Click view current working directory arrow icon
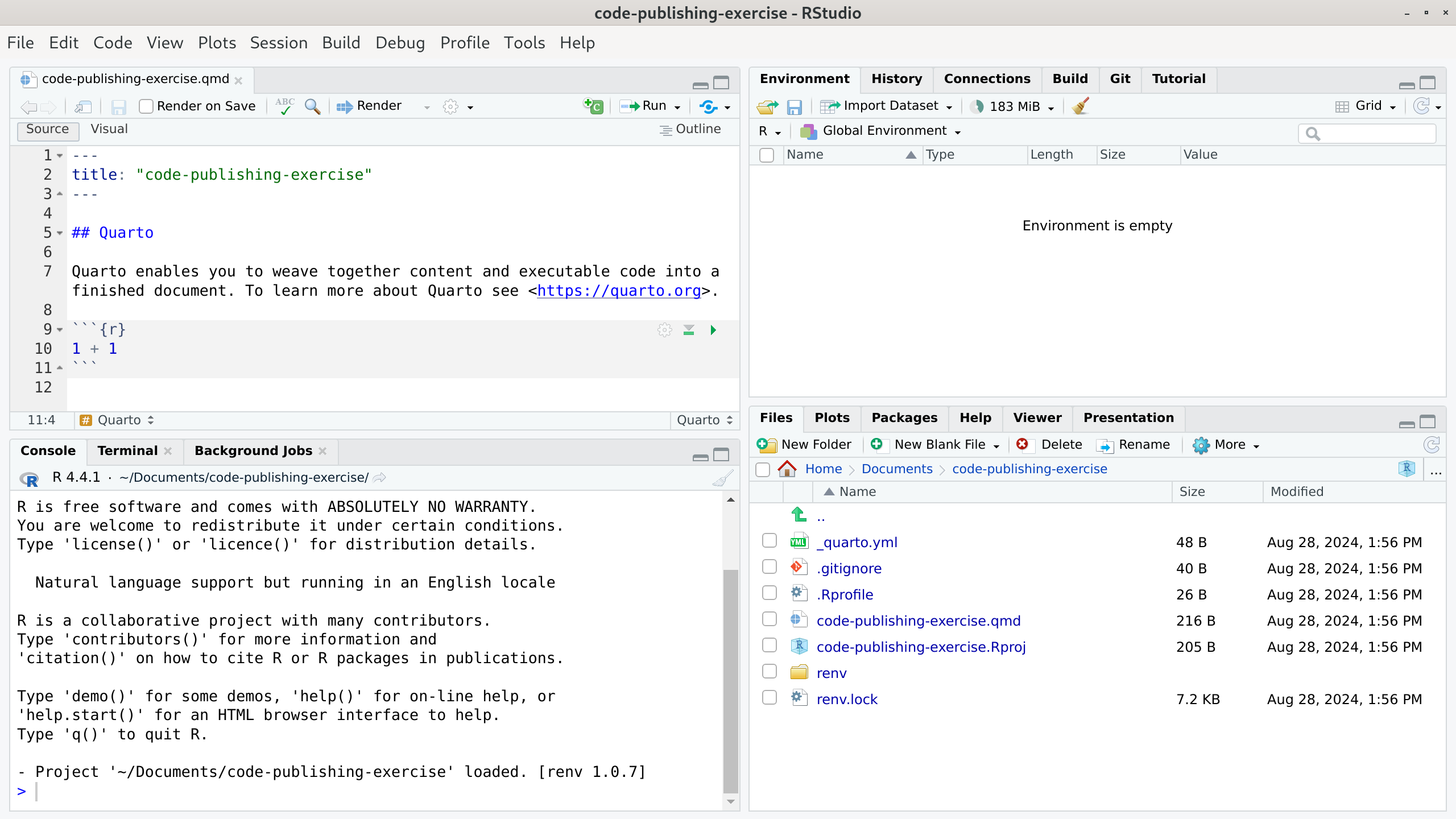The height and width of the screenshot is (819, 1456). 379,478
